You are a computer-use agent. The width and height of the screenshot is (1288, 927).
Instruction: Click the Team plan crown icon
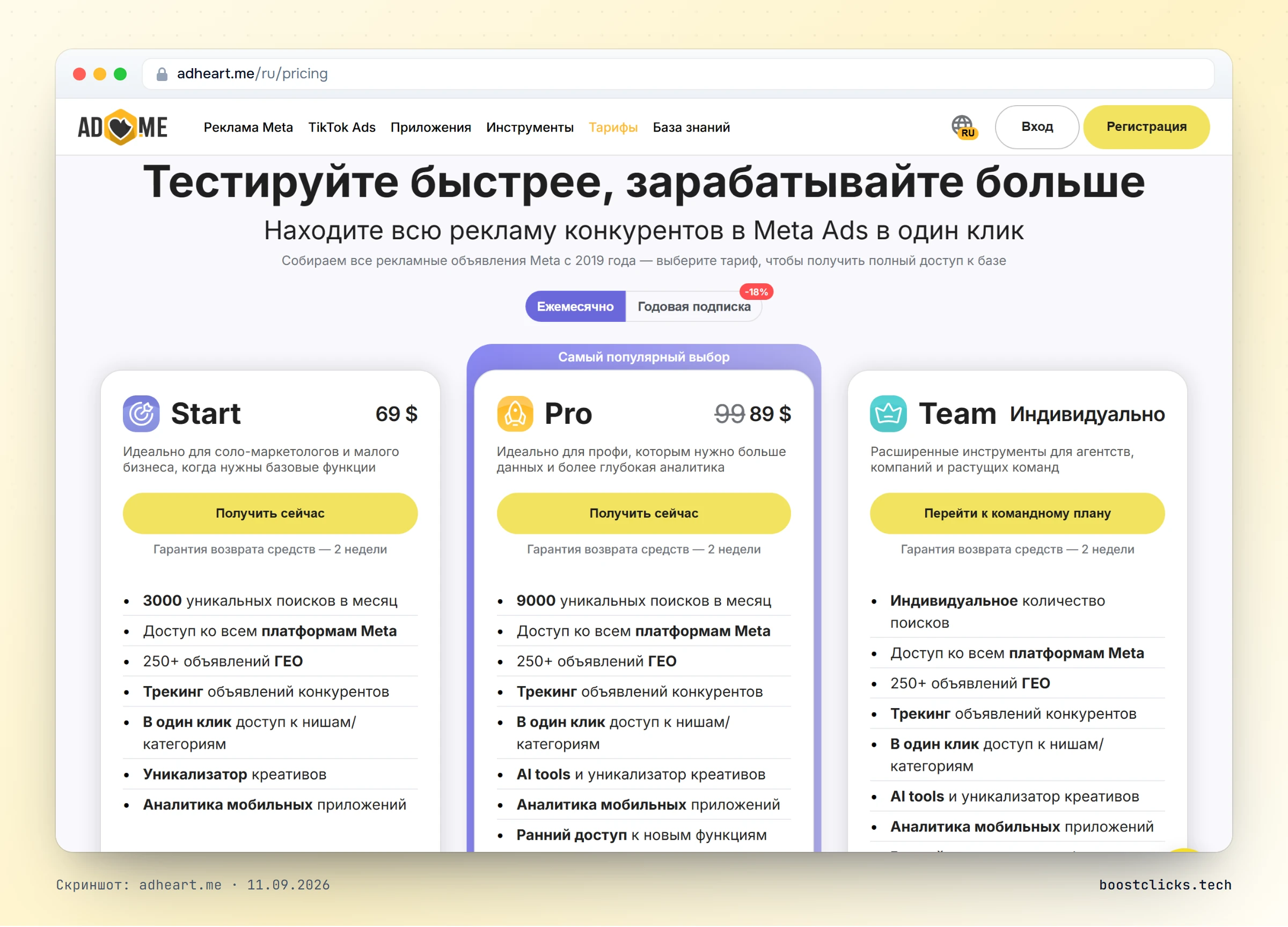click(888, 413)
